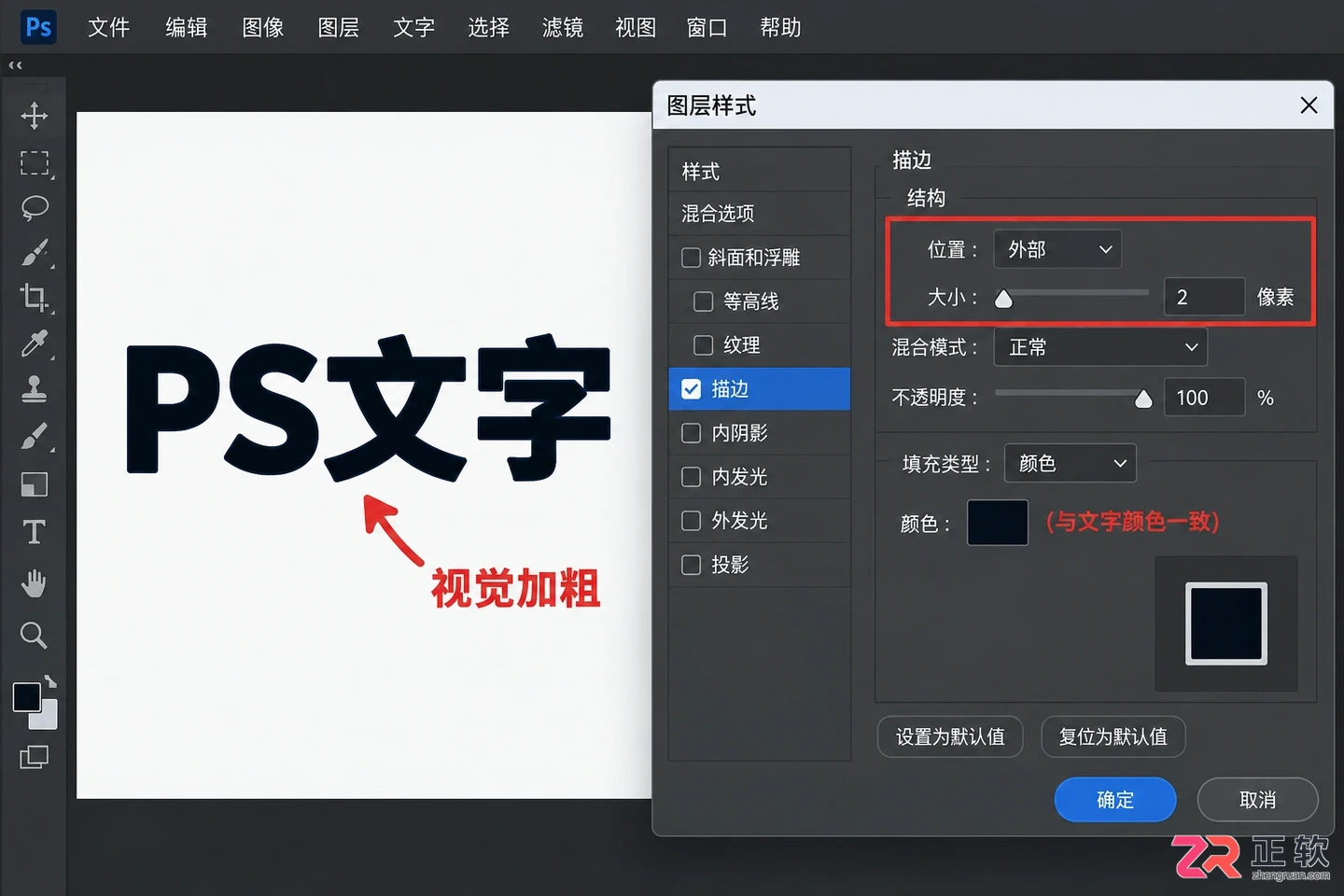Collapse the toolbar with double-arrow icon
This screenshot has width=1344, height=896.
click(15, 65)
